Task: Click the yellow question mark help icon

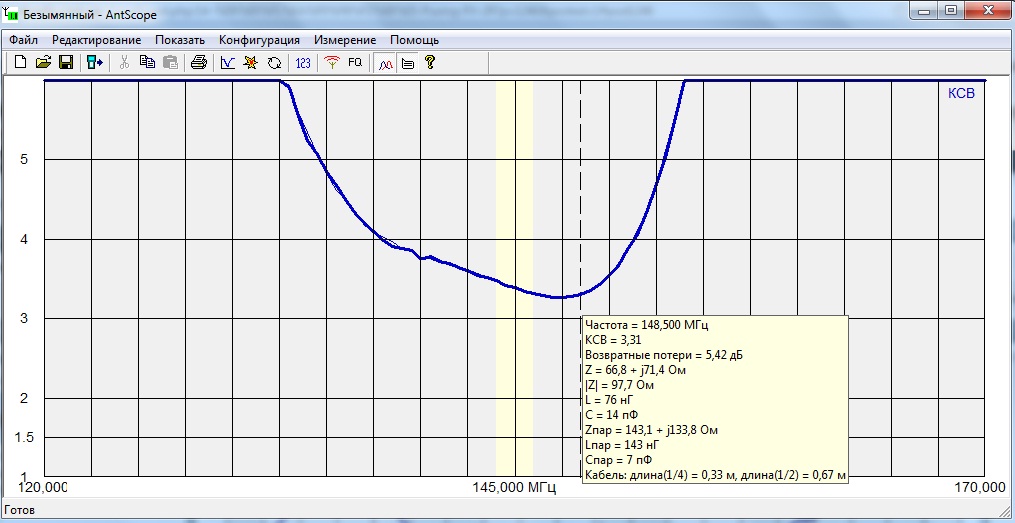Action: pyautogui.click(x=429, y=63)
